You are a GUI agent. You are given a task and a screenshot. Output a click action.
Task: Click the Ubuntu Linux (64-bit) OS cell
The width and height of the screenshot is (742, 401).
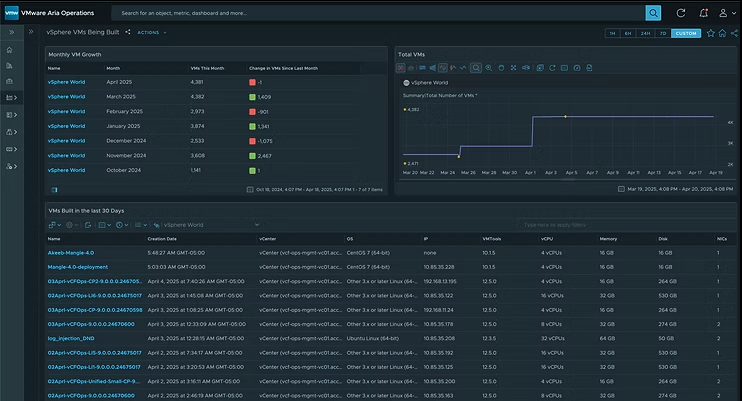point(373,339)
